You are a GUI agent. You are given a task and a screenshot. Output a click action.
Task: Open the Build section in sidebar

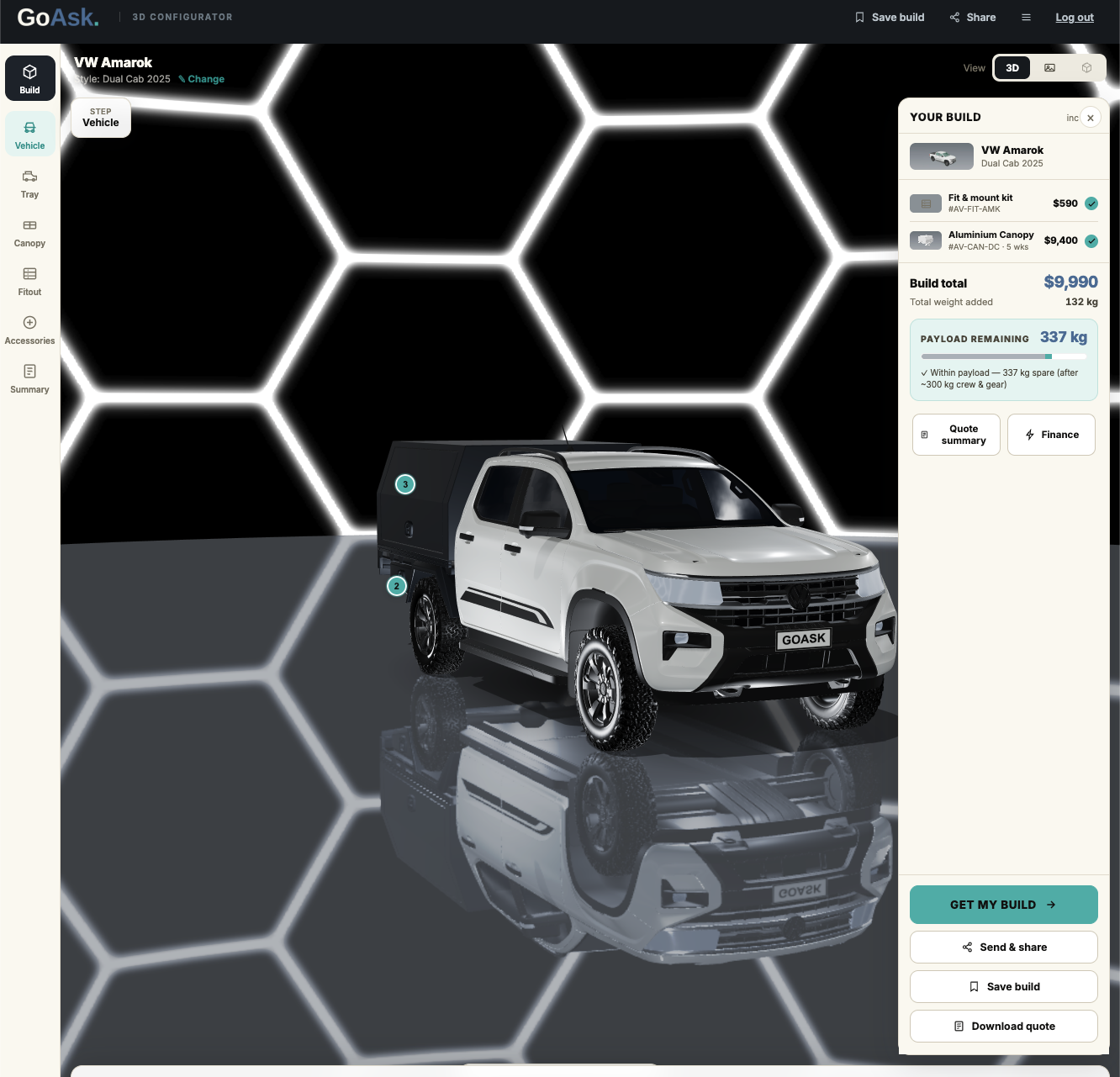tap(30, 78)
